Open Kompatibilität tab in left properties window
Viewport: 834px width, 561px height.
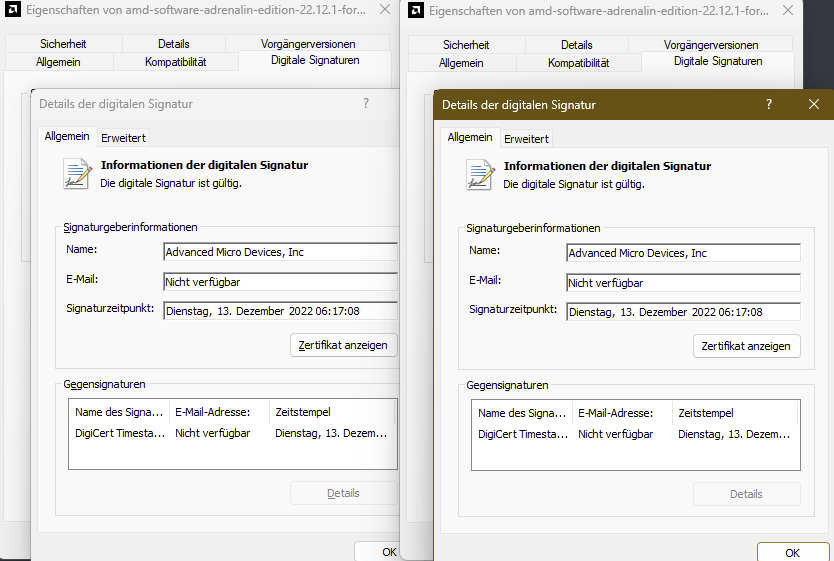[176, 62]
